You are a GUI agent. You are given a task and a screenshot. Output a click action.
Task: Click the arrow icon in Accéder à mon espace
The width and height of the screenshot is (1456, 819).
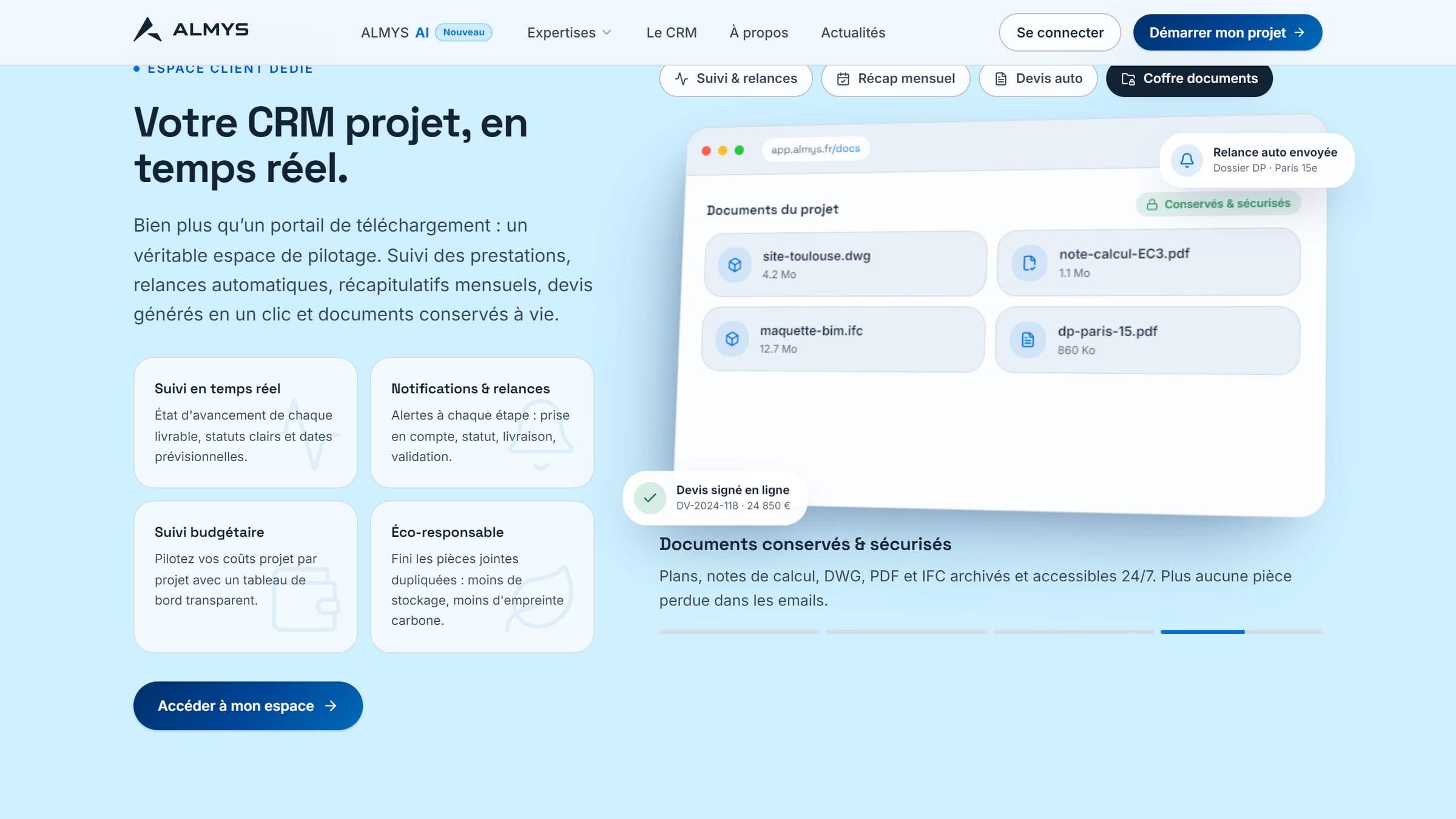click(x=331, y=706)
